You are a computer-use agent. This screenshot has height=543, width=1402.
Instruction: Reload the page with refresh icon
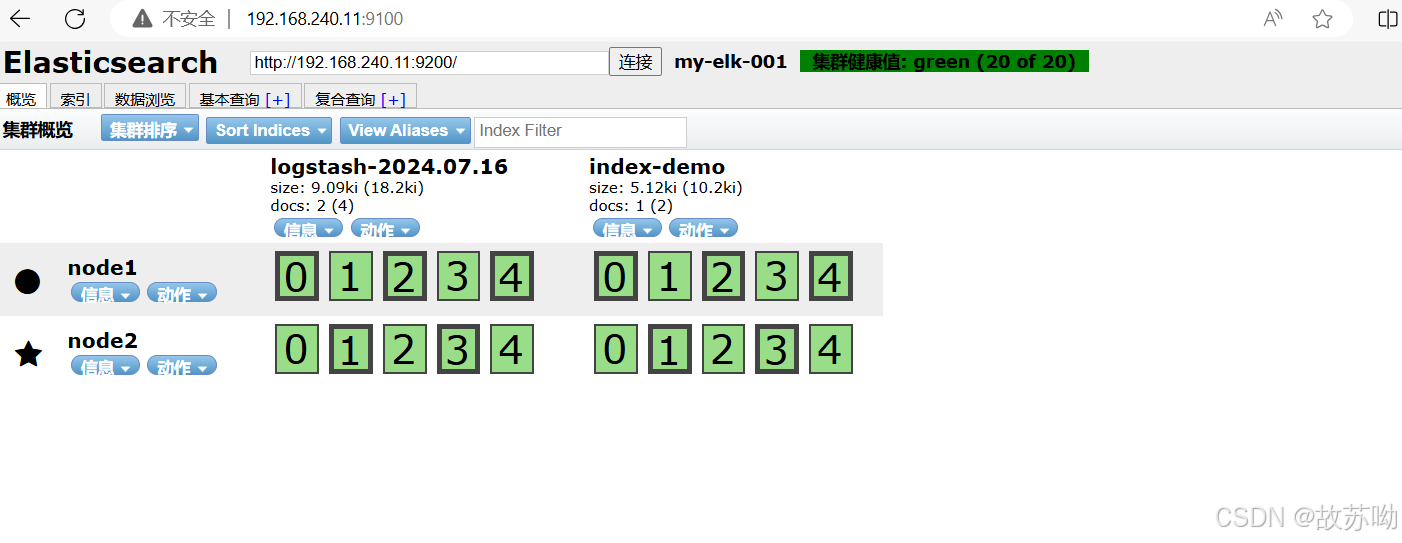(75, 18)
